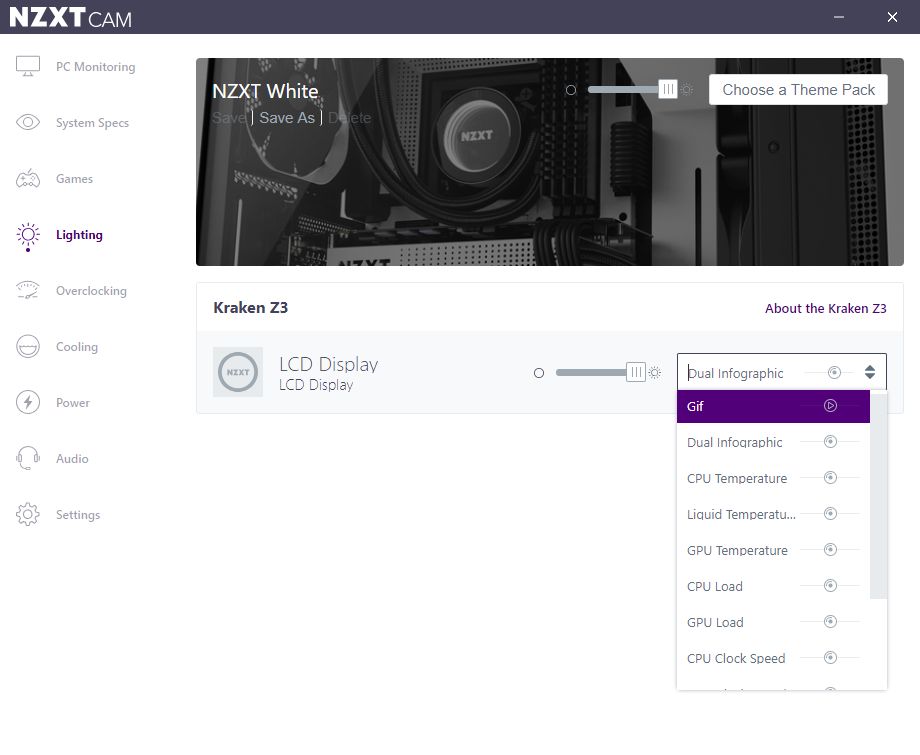Click the System Specs eye icon
920x755 pixels.
(28, 122)
